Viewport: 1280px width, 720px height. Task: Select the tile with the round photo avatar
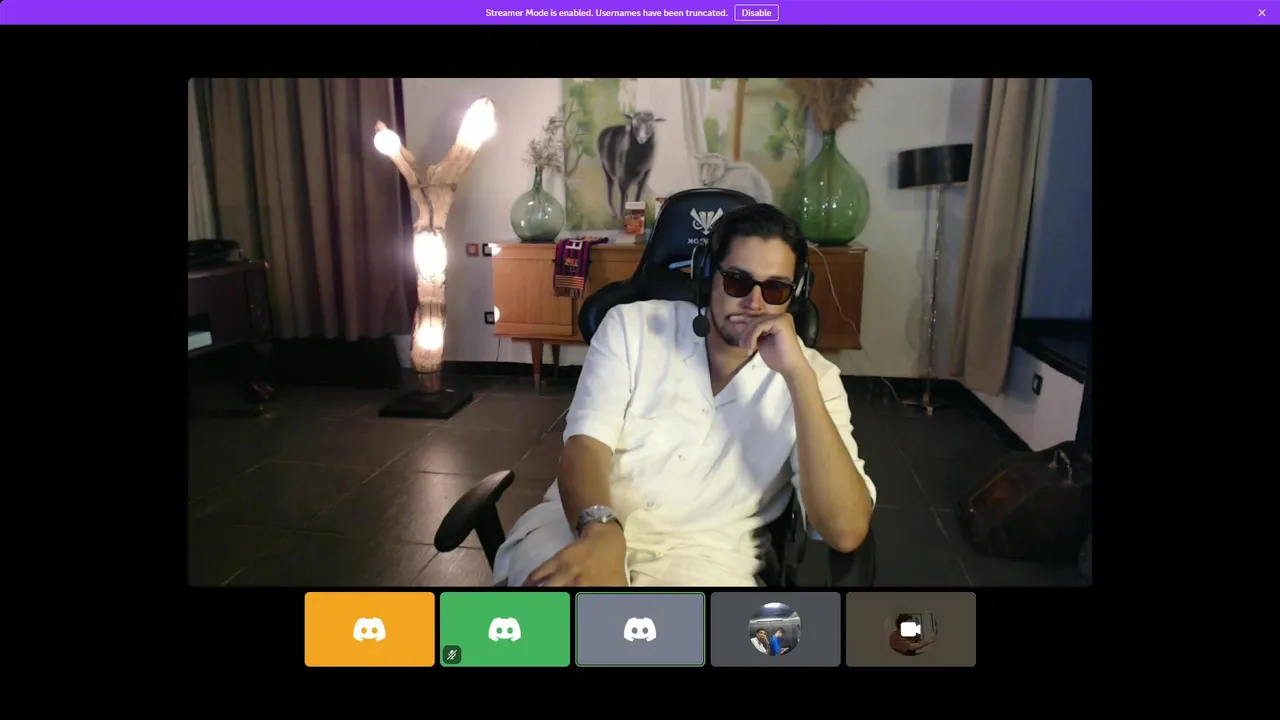775,629
